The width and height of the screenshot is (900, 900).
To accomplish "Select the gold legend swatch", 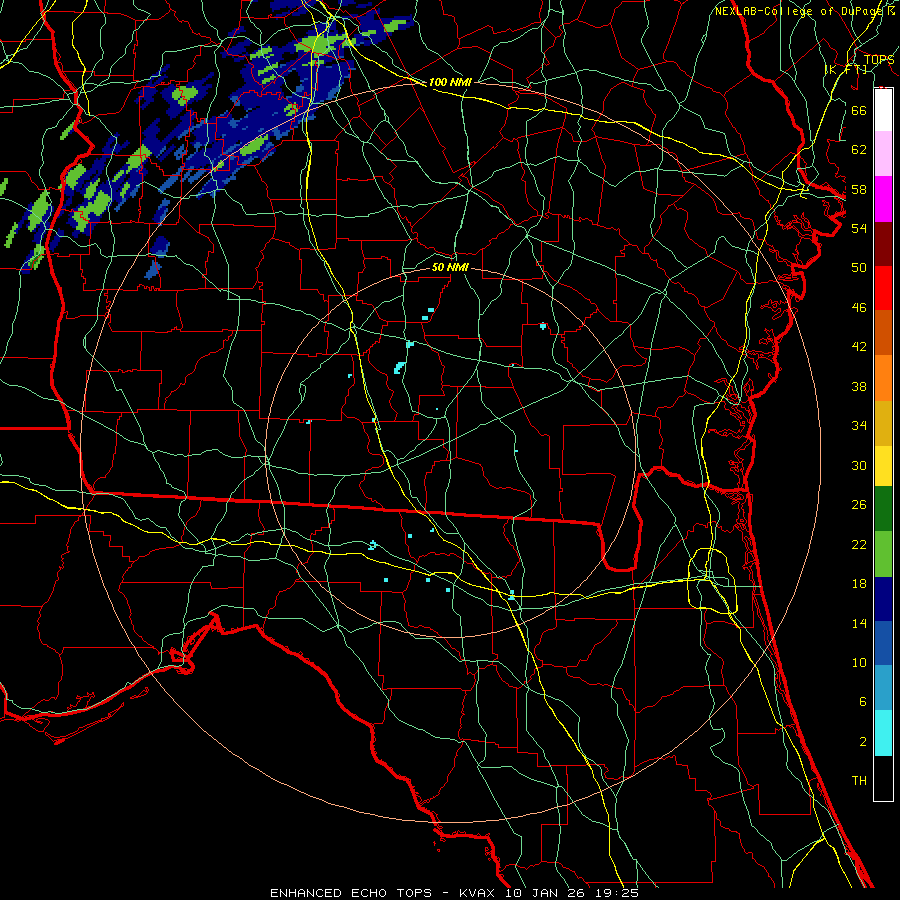I will [883, 423].
